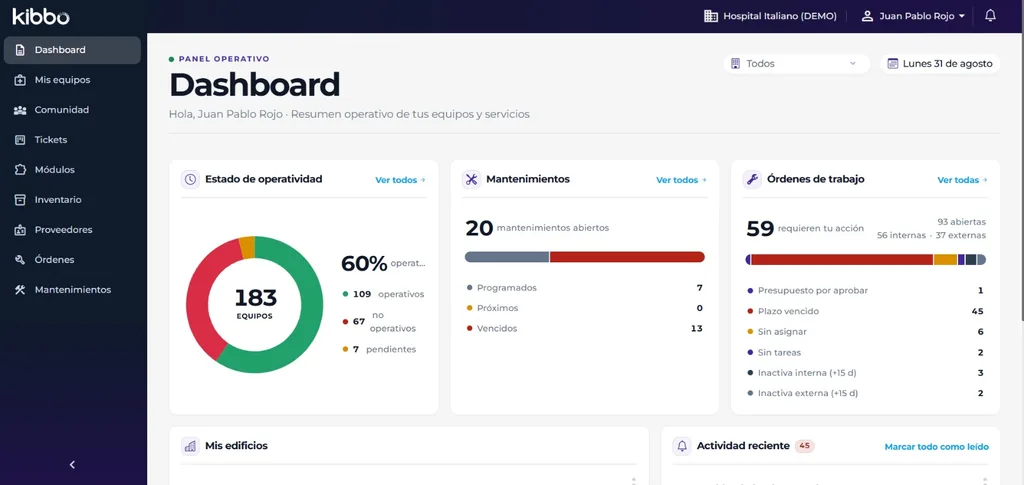Click the Sin tareas row
Screen dimensions: 1024x485
click(x=865, y=352)
